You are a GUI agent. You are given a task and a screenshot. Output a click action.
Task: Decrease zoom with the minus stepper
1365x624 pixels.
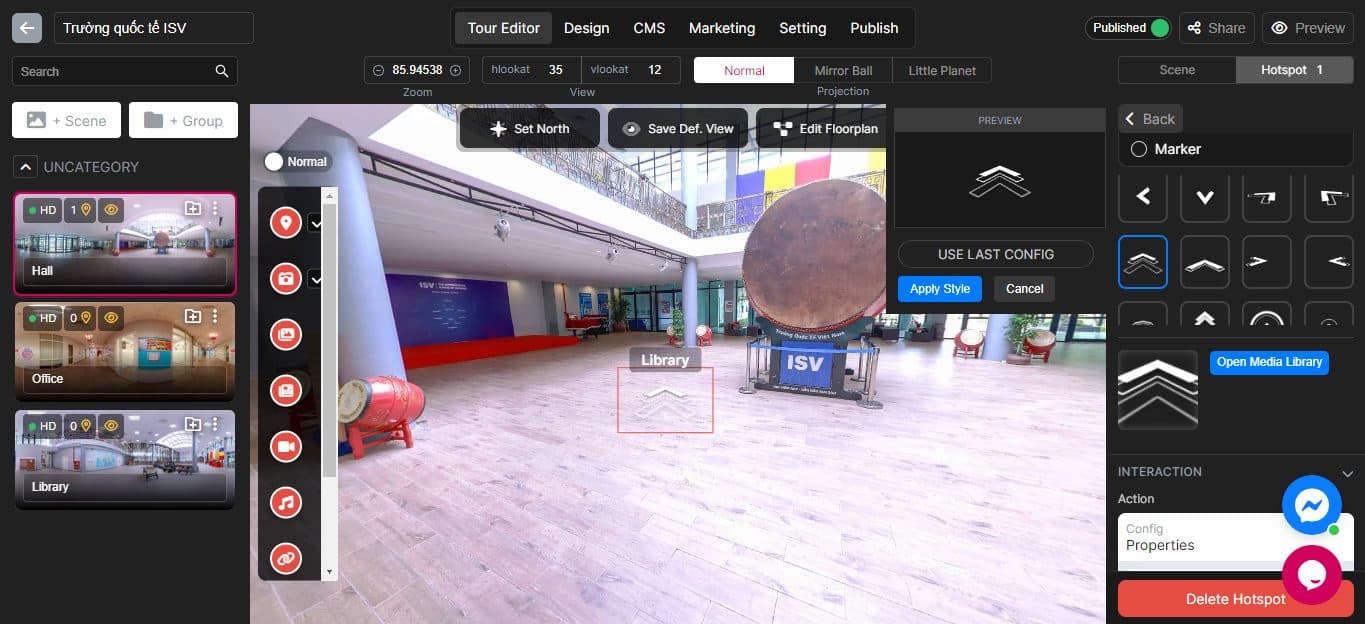coord(377,69)
